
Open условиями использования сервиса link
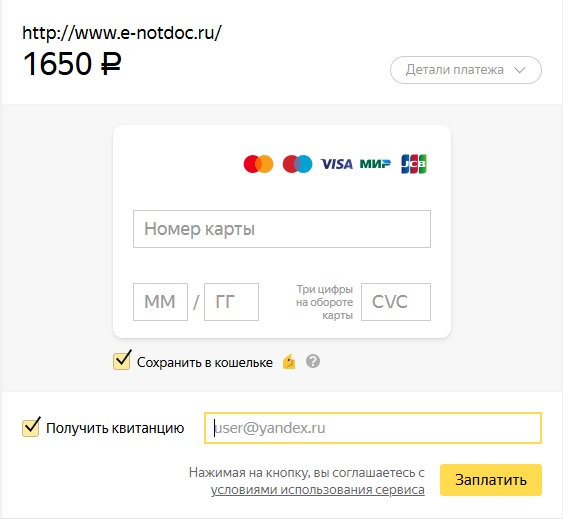tap(317, 490)
